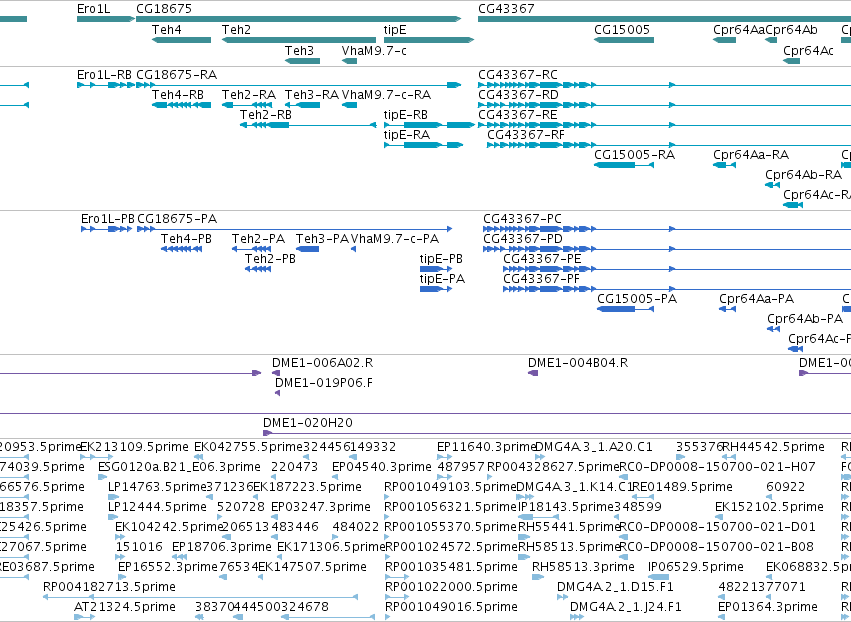Select the DME1-020H20 BAC label

[308, 423]
